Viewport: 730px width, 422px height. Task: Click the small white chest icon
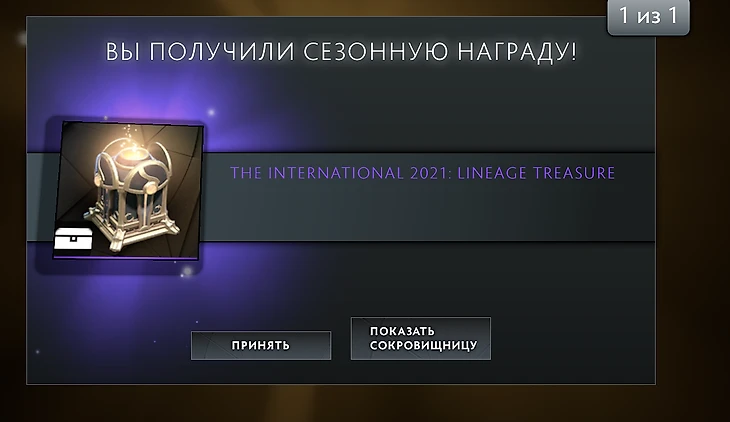[x=73, y=239]
